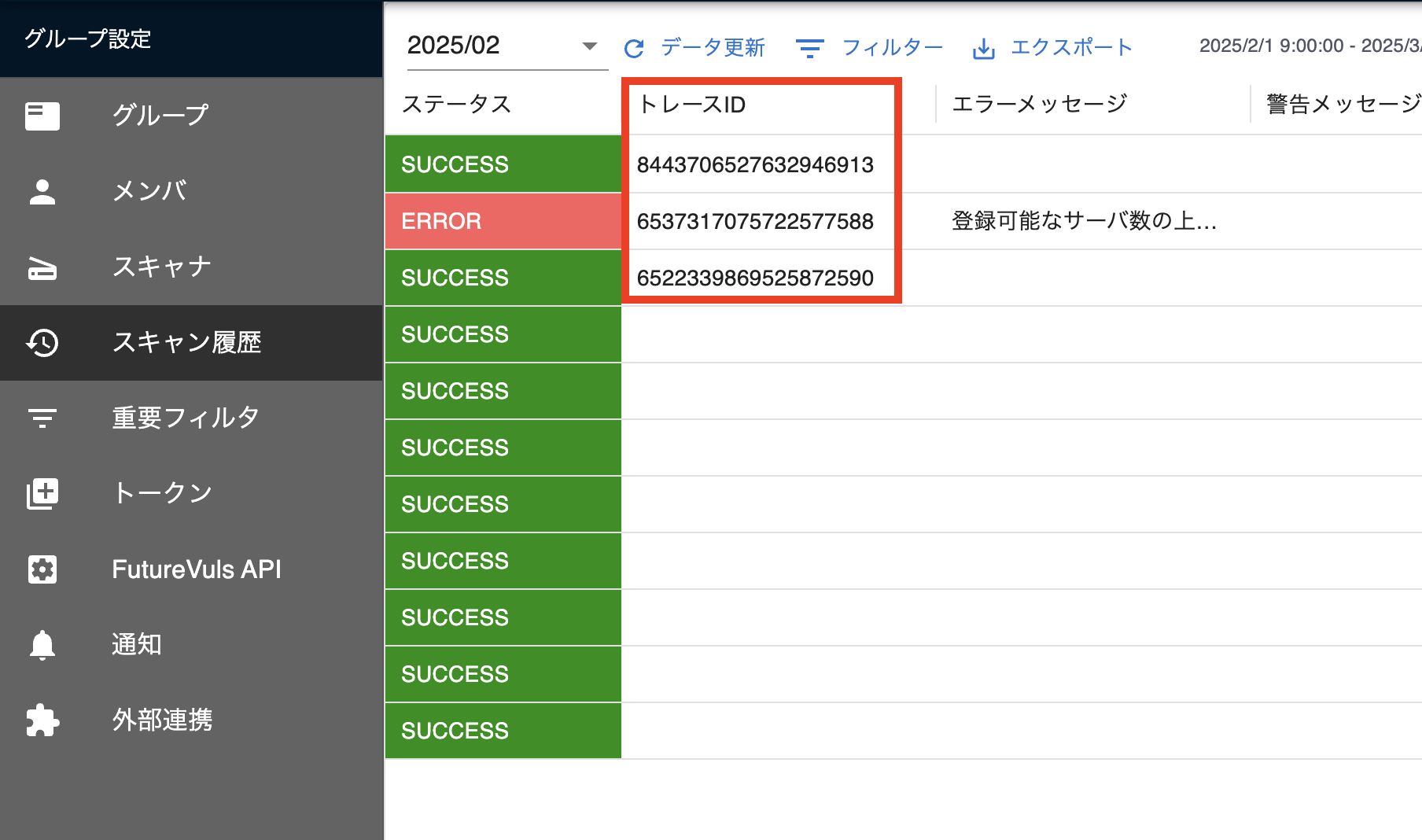Click the データ更新 button text
Viewport: 1422px width, 840px height.
point(713,47)
